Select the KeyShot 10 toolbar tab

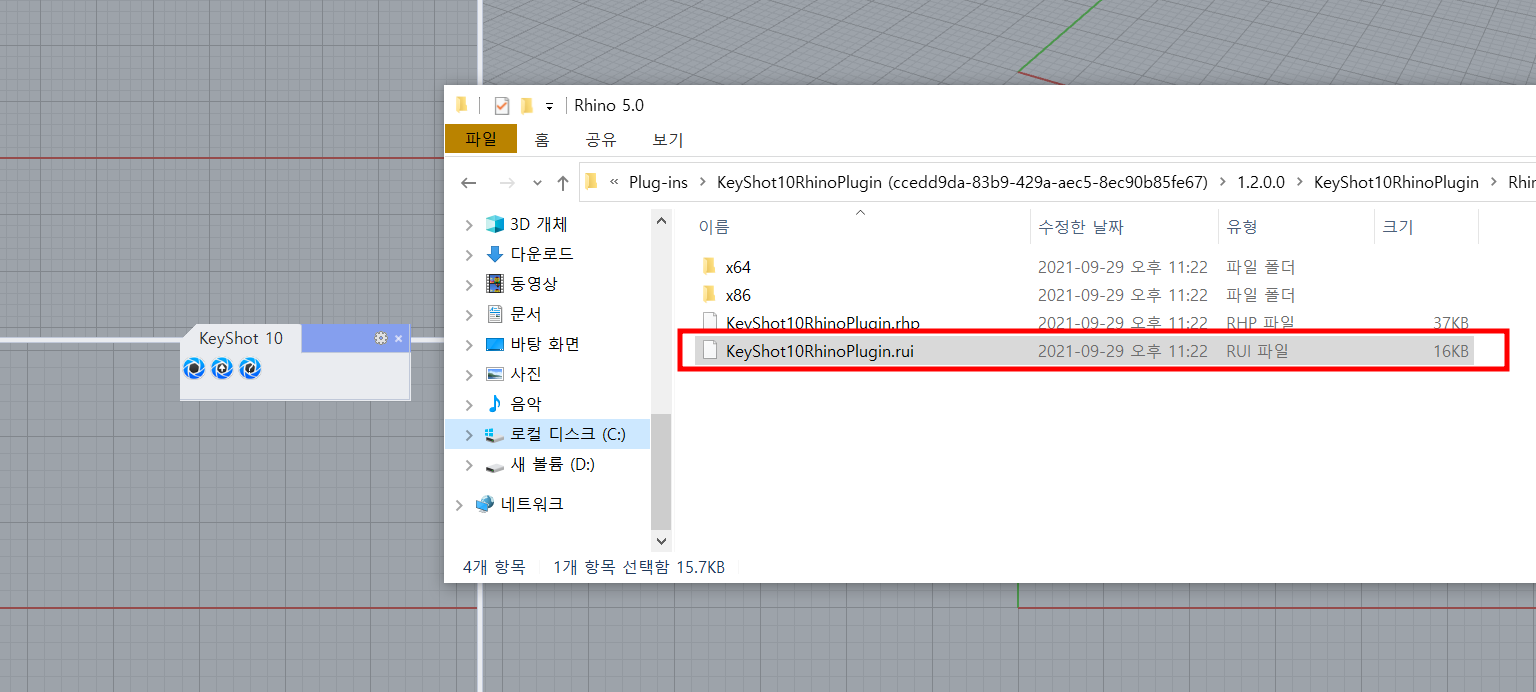(241, 338)
